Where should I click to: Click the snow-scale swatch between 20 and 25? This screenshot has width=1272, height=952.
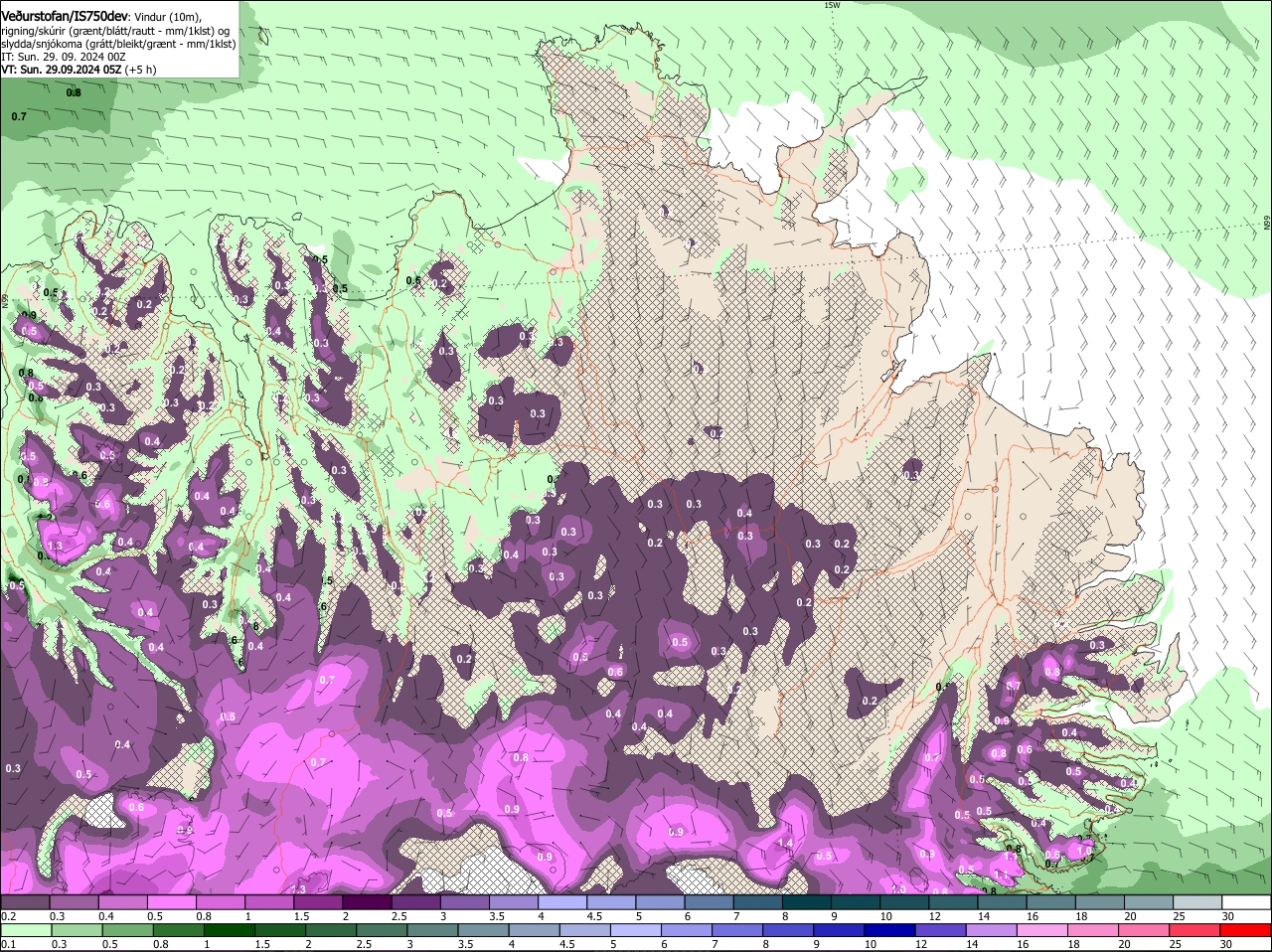tap(1147, 902)
